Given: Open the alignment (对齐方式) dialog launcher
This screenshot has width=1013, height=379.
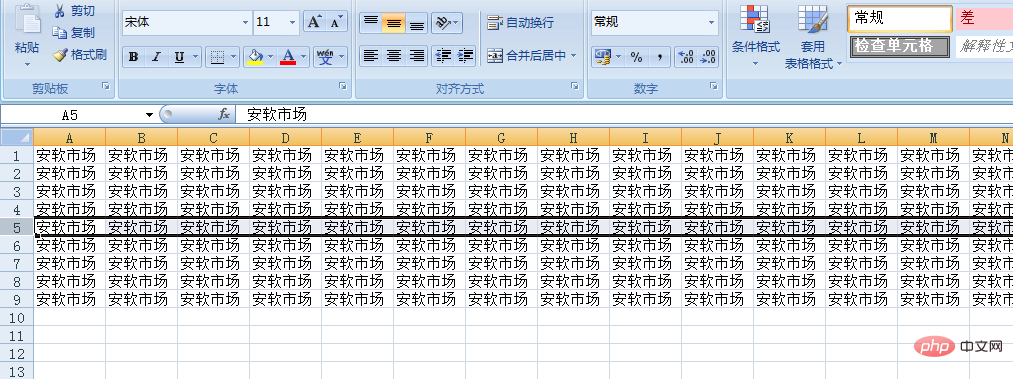Looking at the screenshot, I should point(575,86).
